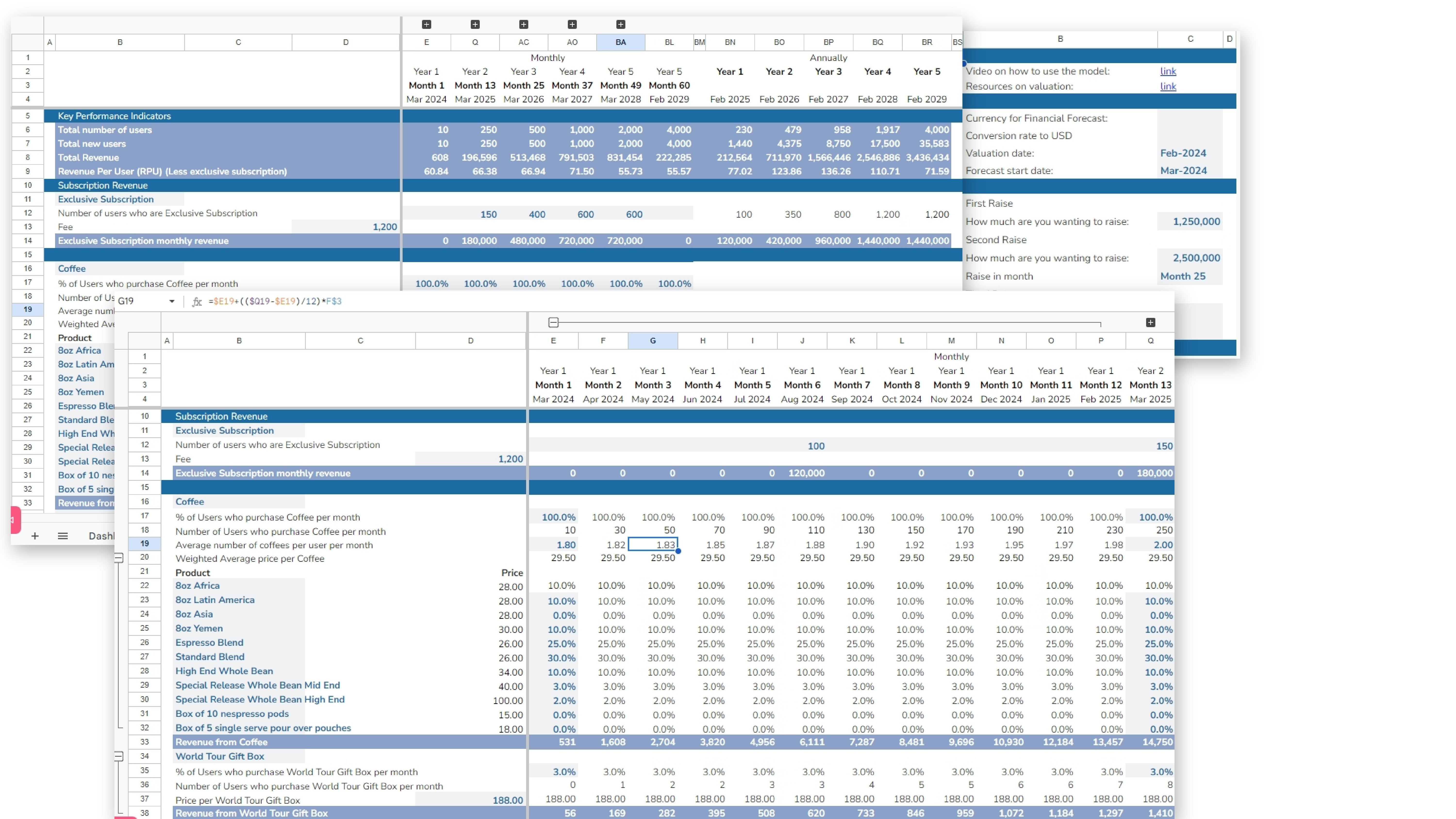Collapse the coffee products row group
The image size is (1456, 819).
119,558
